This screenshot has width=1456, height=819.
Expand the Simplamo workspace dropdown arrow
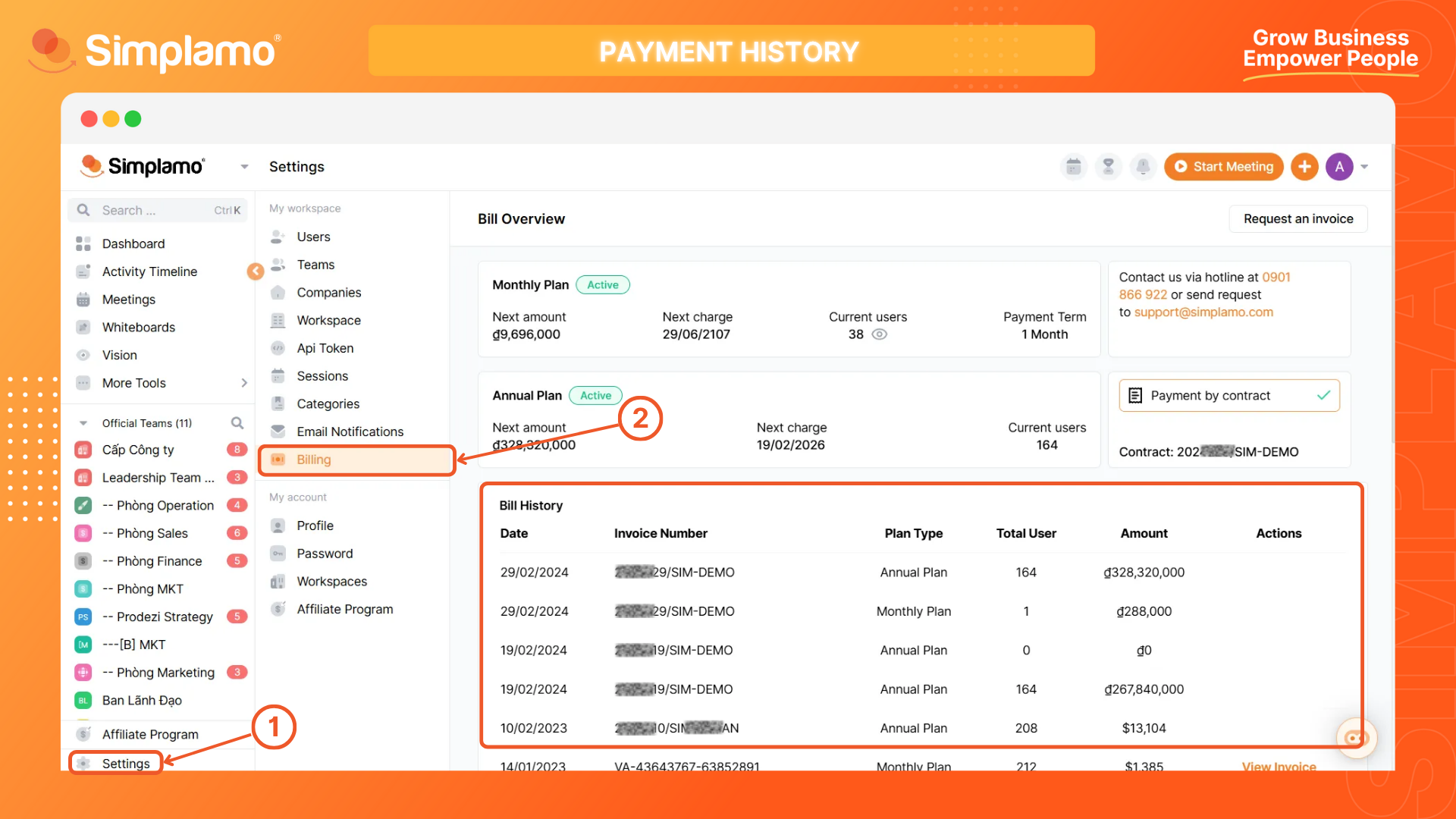click(x=244, y=167)
